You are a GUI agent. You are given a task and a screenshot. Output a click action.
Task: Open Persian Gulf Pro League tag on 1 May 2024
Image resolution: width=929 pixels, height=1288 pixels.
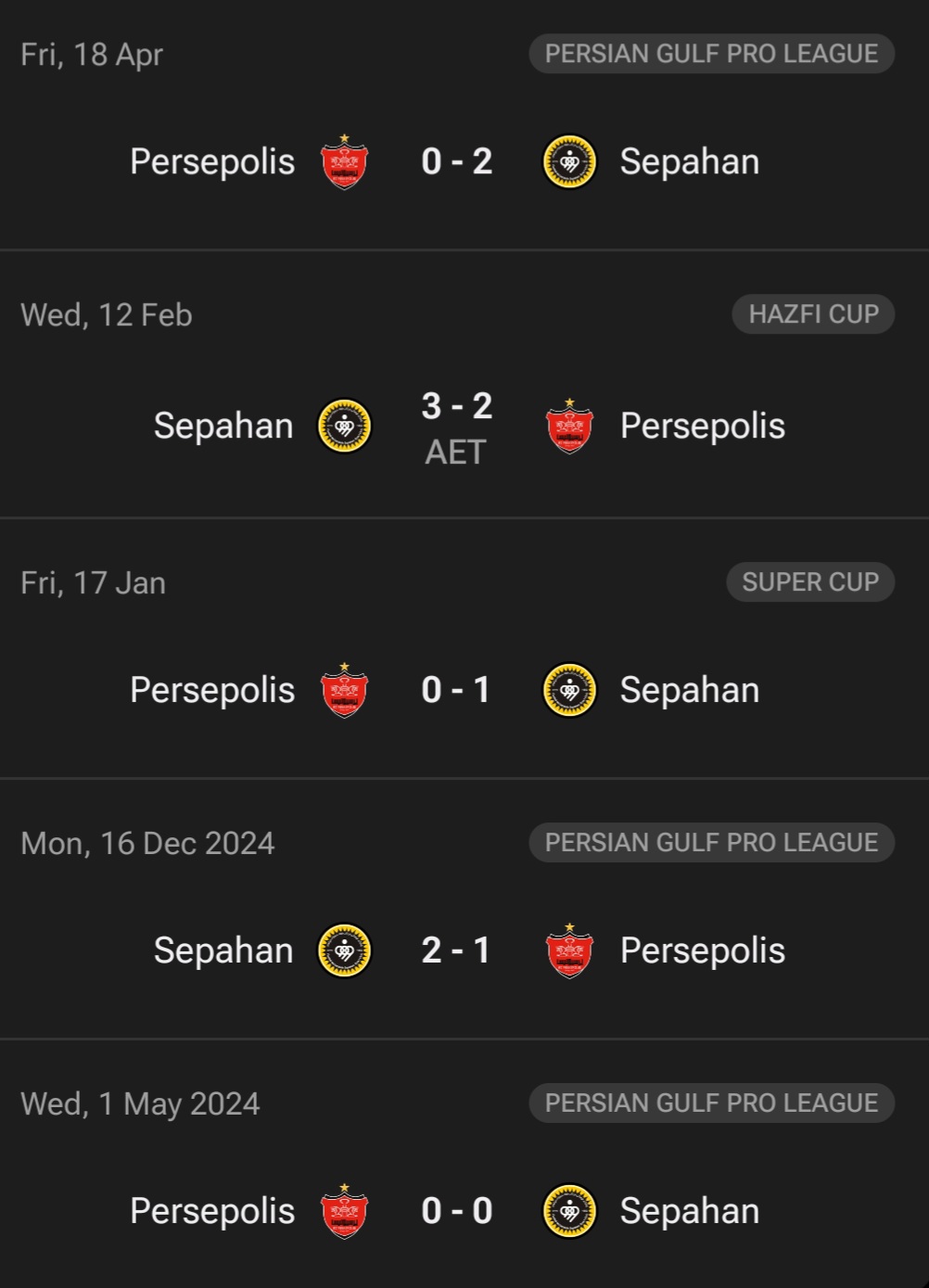point(711,1103)
